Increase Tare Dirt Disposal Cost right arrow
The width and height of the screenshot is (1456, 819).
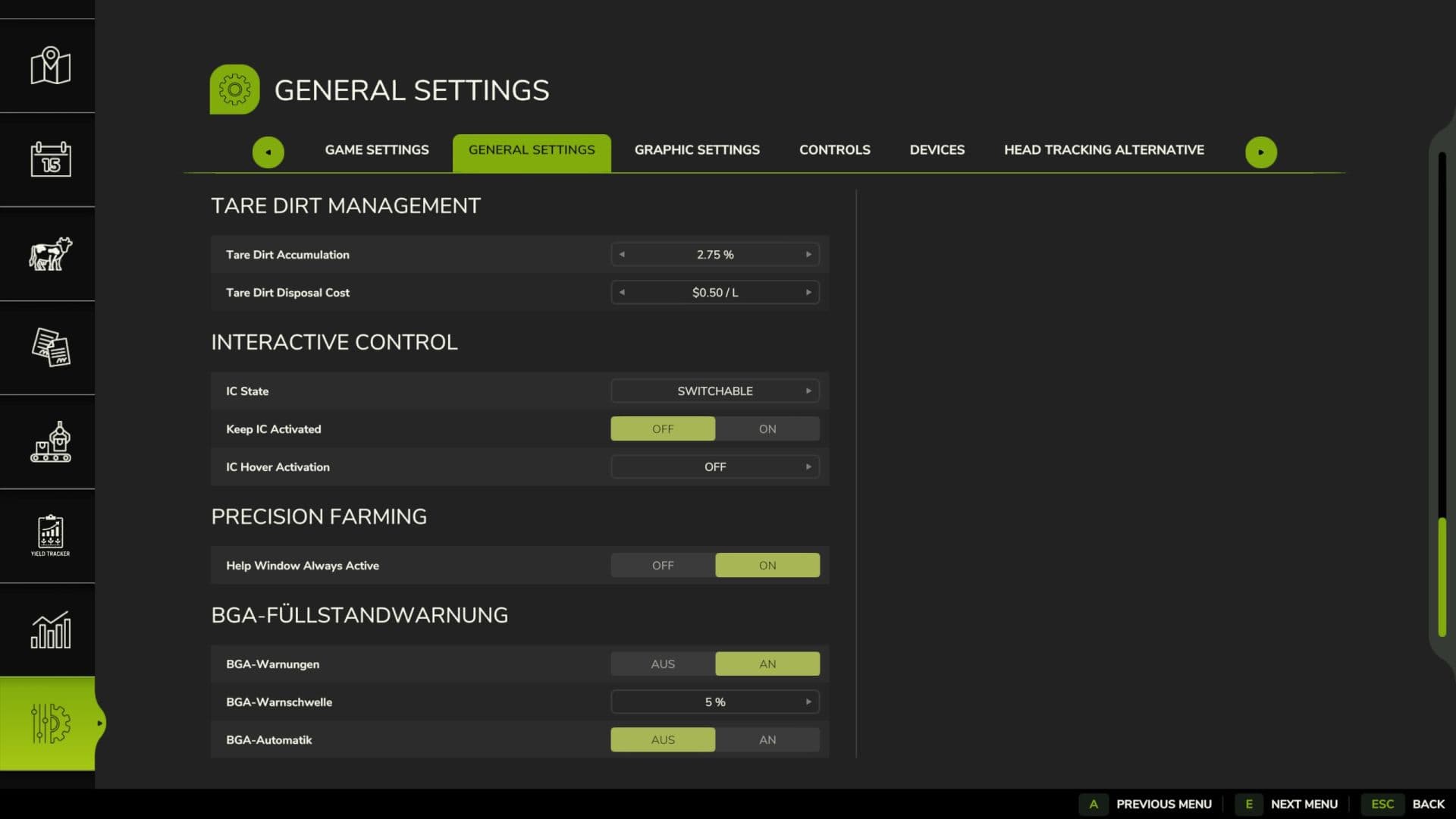click(x=808, y=293)
